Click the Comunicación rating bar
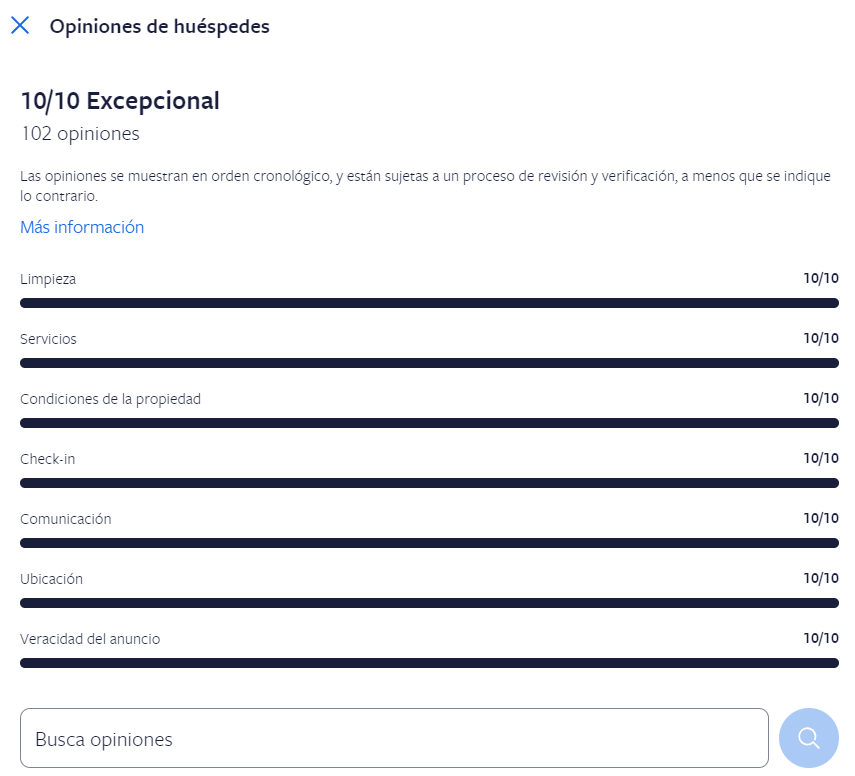855x776 pixels. [x=429, y=543]
